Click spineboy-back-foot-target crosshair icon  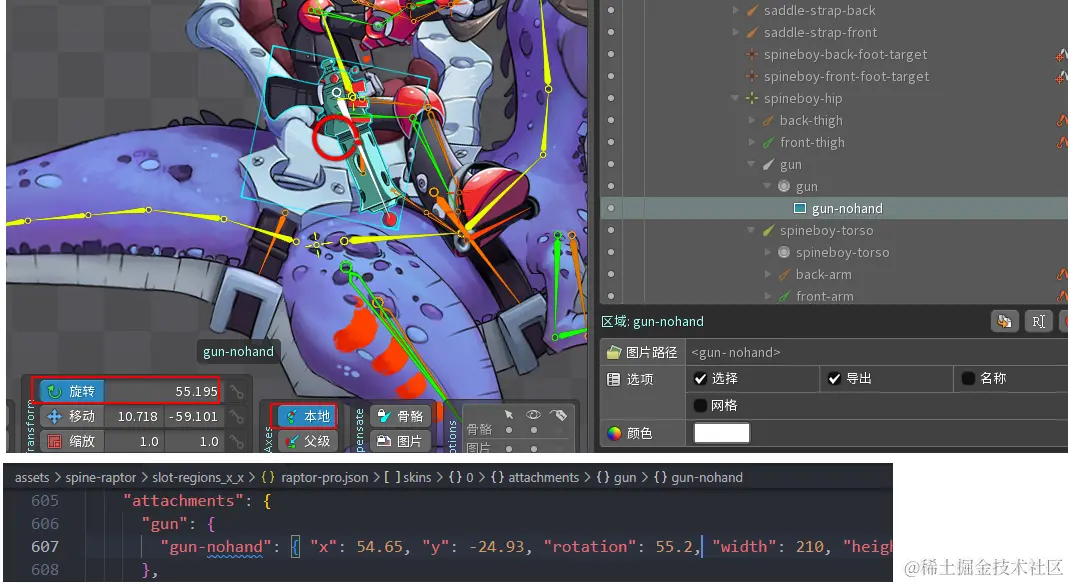click(x=752, y=54)
